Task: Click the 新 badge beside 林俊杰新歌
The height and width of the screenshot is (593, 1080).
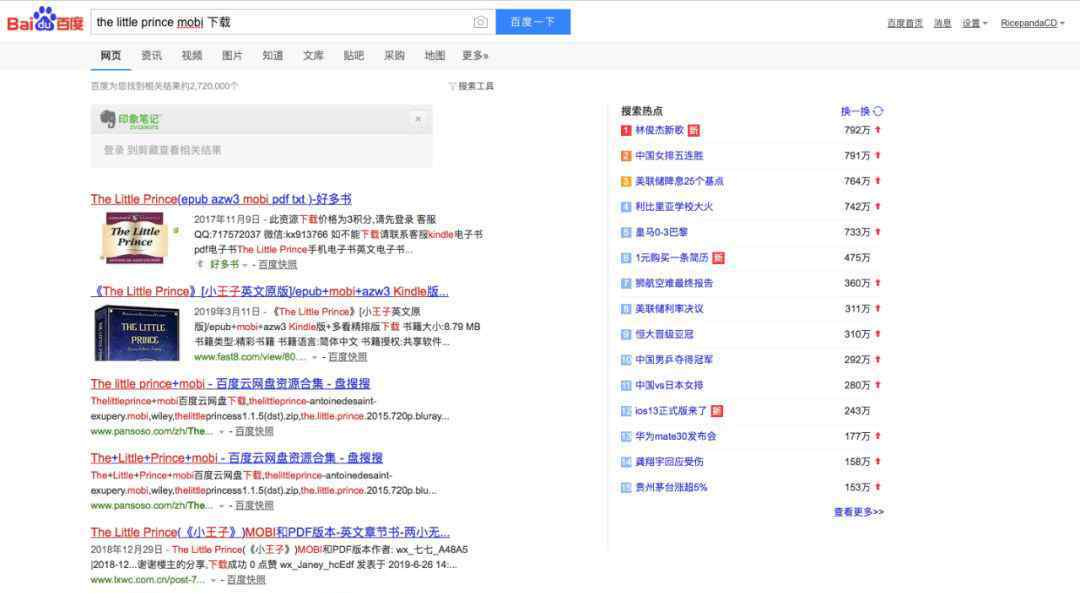Action: [694, 130]
